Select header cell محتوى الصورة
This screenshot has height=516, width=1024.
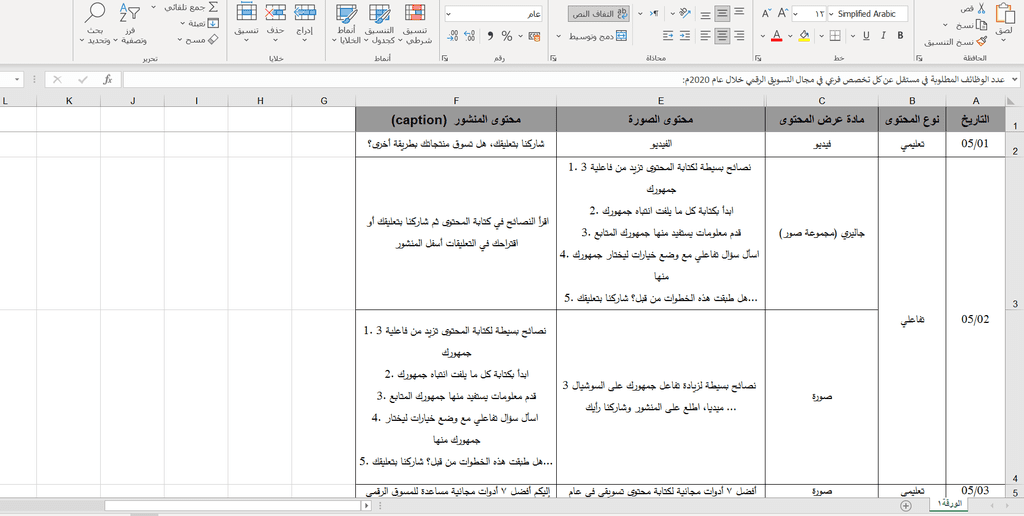click(x=661, y=120)
